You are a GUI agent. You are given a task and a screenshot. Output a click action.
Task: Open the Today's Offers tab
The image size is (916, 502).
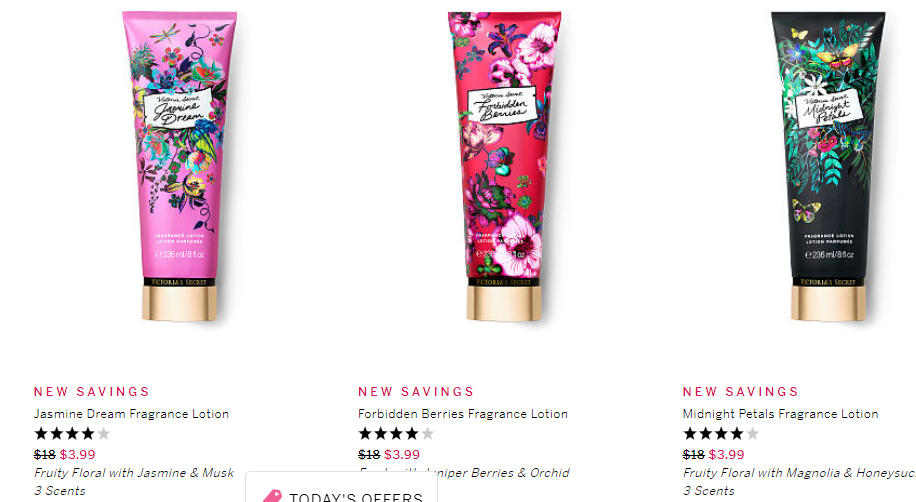pyautogui.click(x=342, y=488)
